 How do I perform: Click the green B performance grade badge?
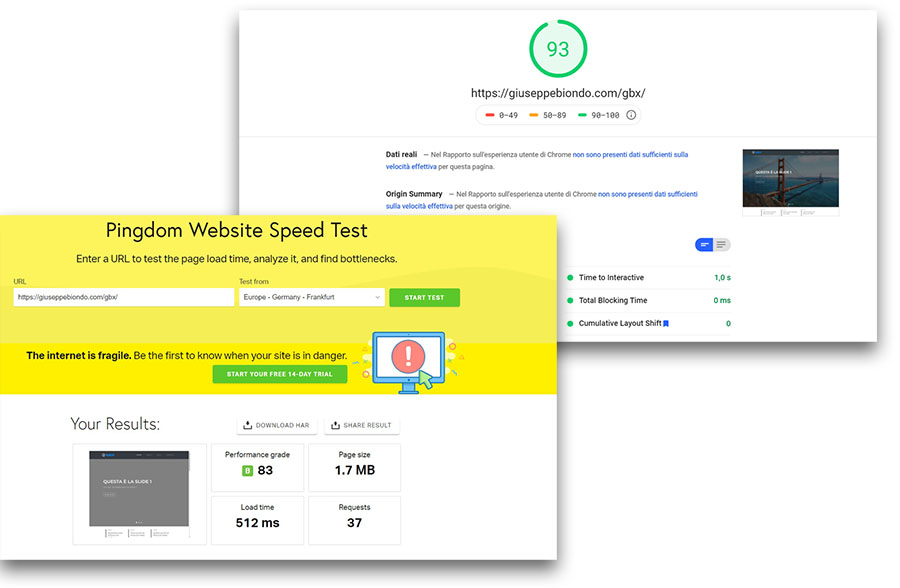[x=247, y=470]
